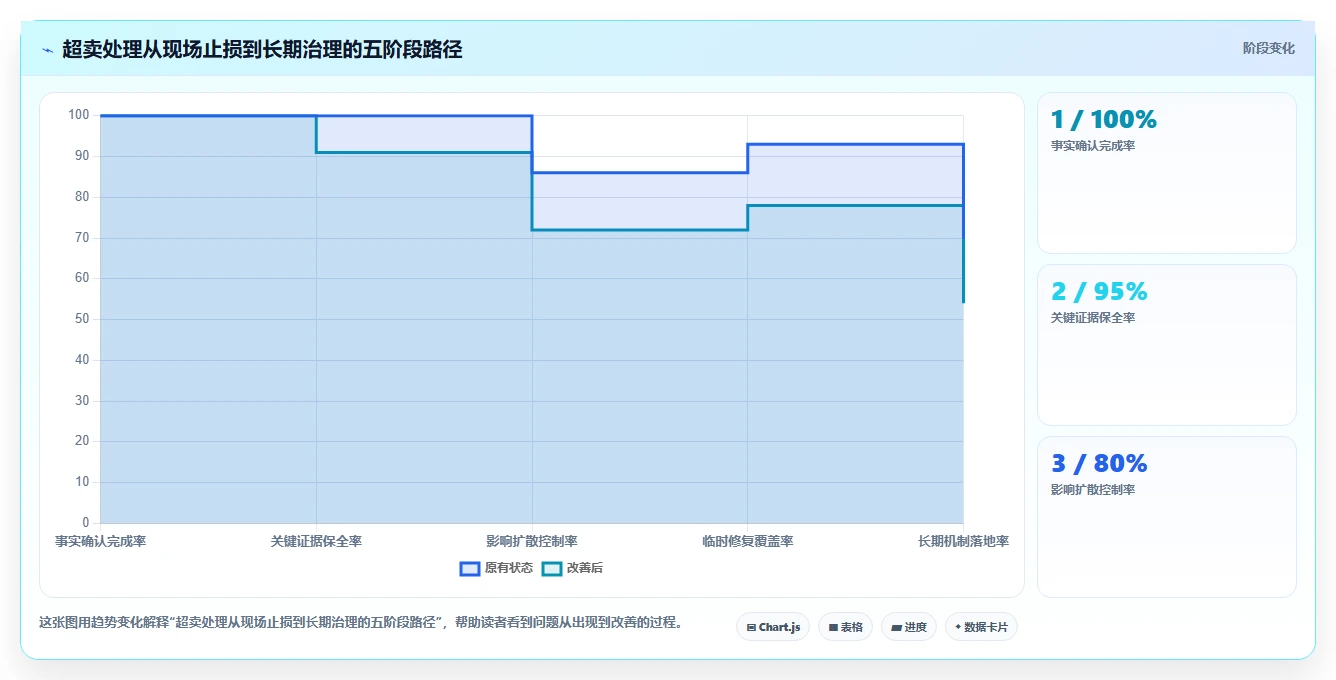Click the y-axis value 50
Image resolution: width=1336 pixels, height=680 pixels.
[x=82, y=319]
